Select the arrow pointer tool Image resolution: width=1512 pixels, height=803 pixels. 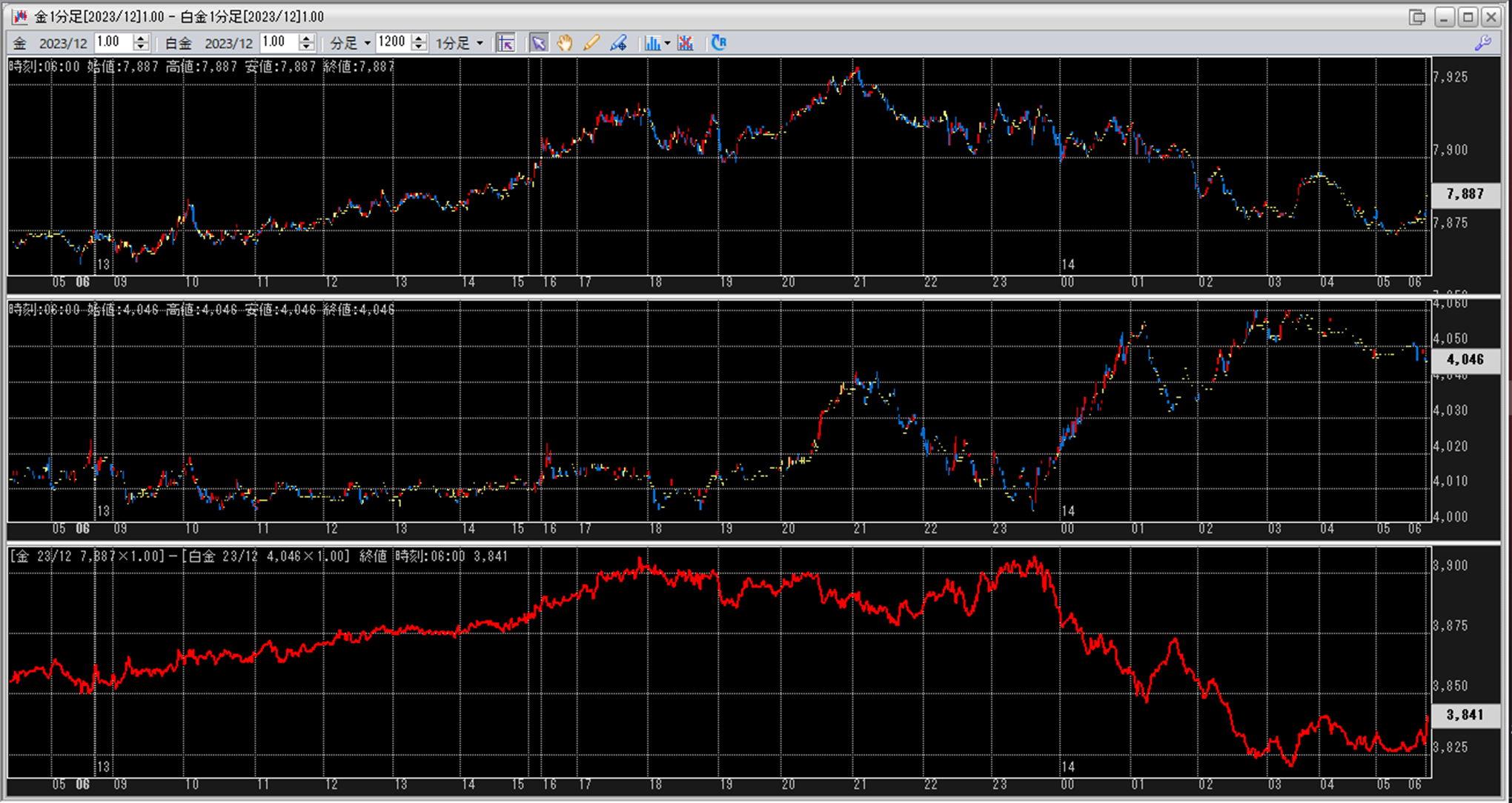pyautogui.click(x=538, y=43)
